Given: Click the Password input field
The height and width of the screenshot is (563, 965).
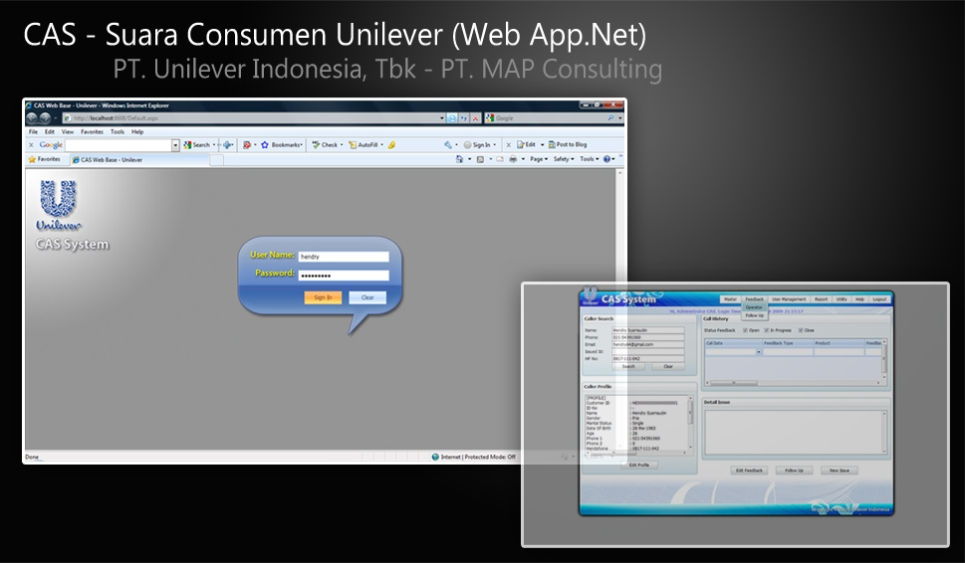Looking at the screenshot, I should (x=343, y=276).
